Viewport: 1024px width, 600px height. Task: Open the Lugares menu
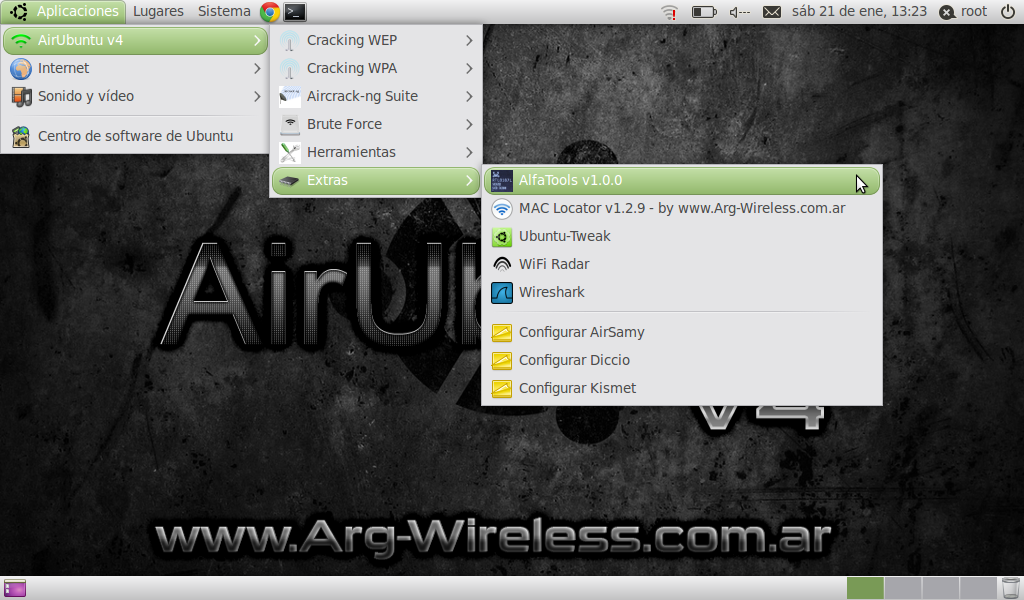pos(158,12)
